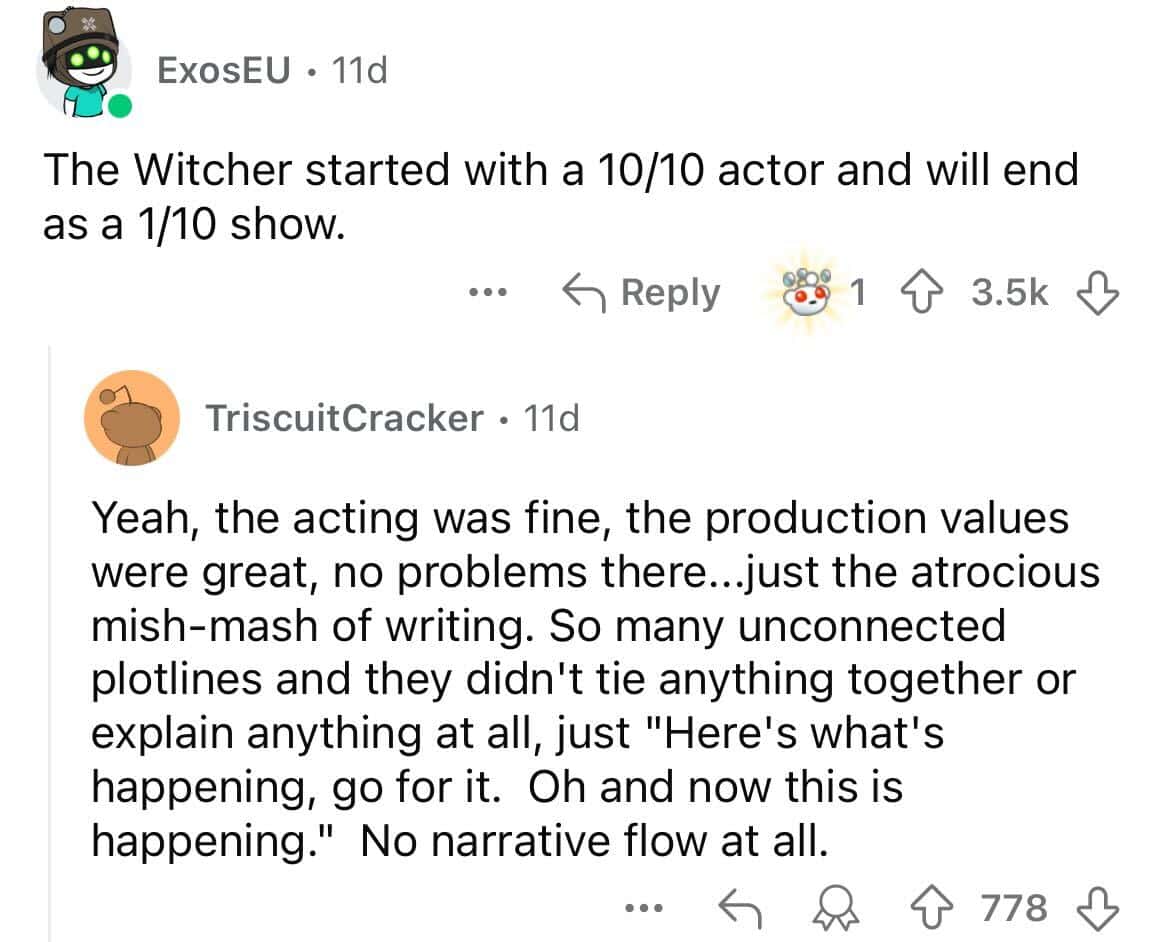Click the 11d timestamp beside TriscuitCracker
Image resolution: width=1170 pixels, height=942 pixels.
[x=545, y=418]
